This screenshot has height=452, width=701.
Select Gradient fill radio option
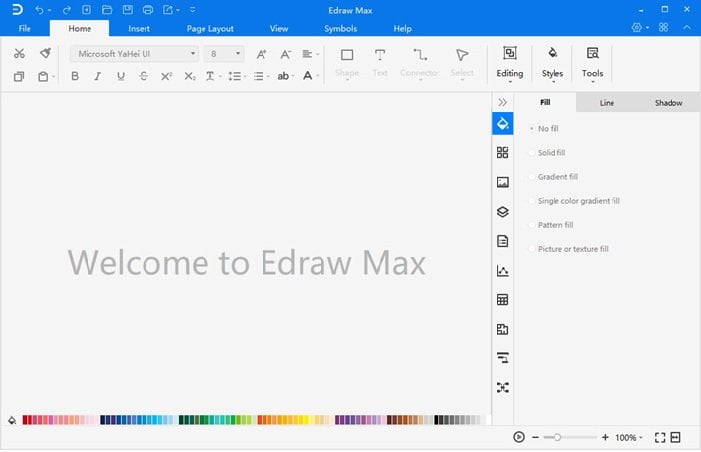[532, 177]
